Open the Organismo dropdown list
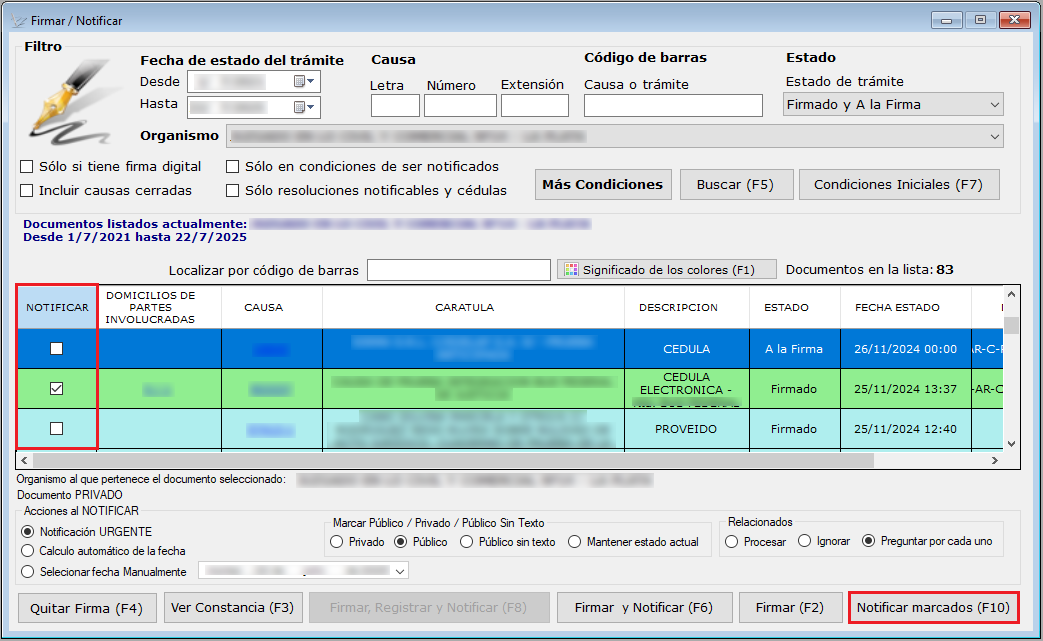This screenshot has width=1043, height=641. pyautogui.click(x=994, y=136)
